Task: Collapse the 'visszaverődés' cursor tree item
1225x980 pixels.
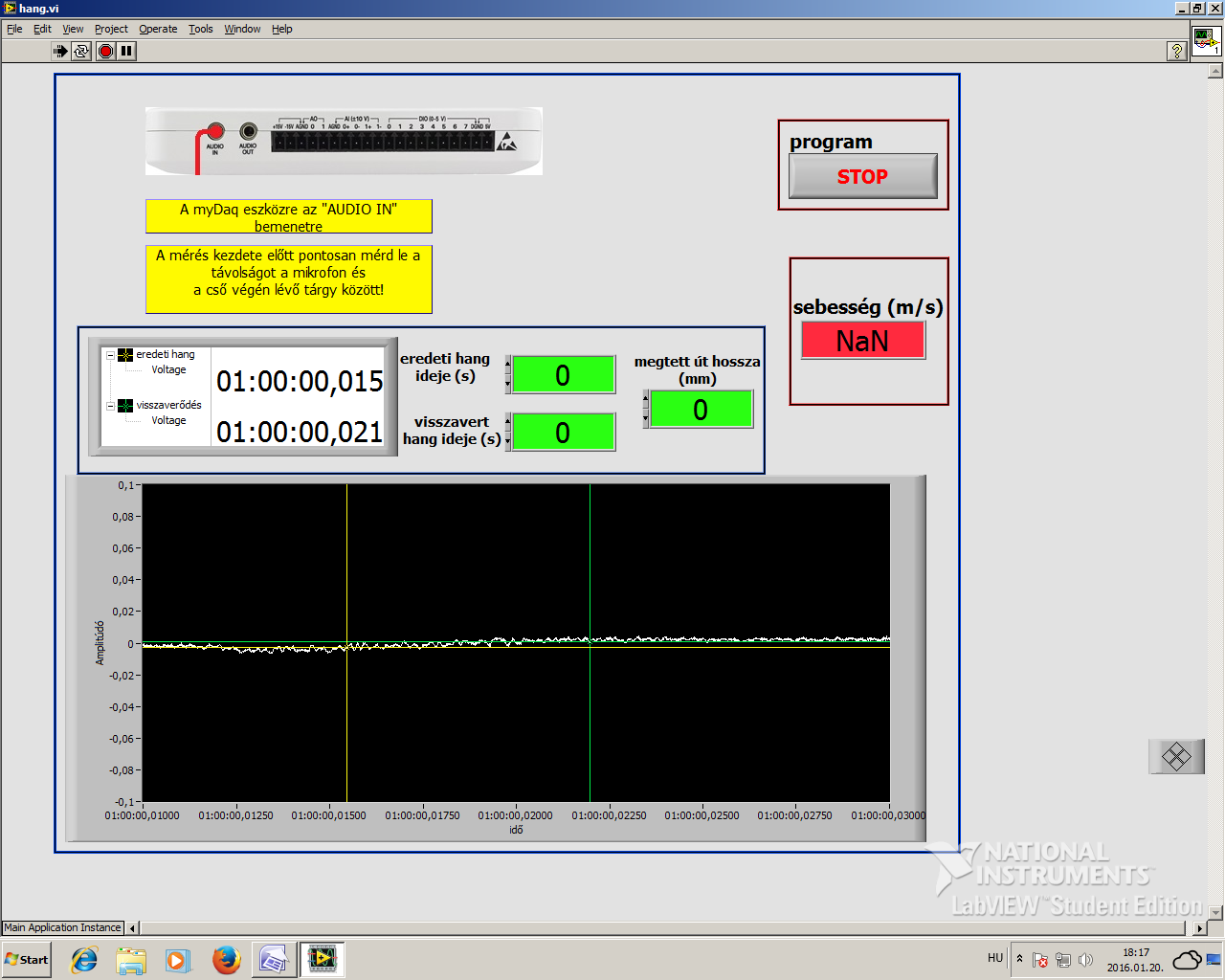Action: 110,406
